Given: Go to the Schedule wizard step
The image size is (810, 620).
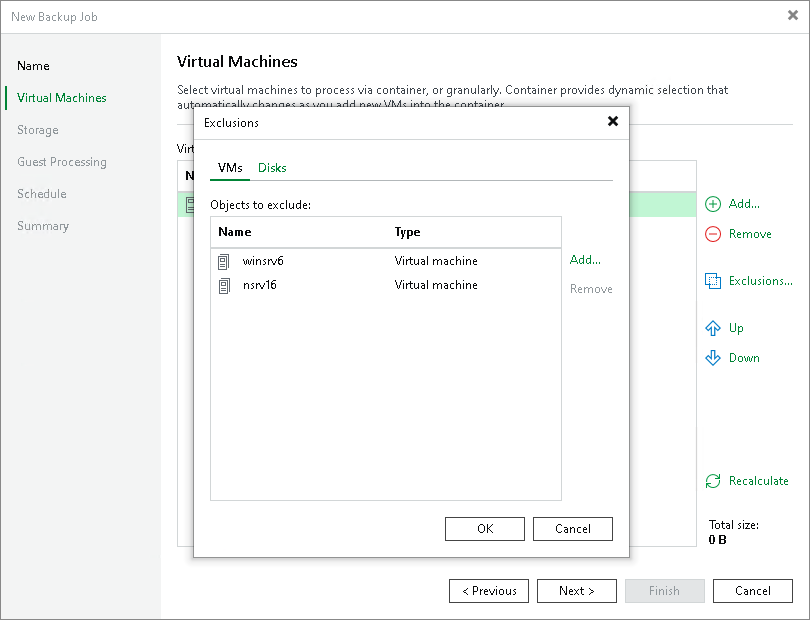Looking at the screenshot, I should click(x=42, y=194).
